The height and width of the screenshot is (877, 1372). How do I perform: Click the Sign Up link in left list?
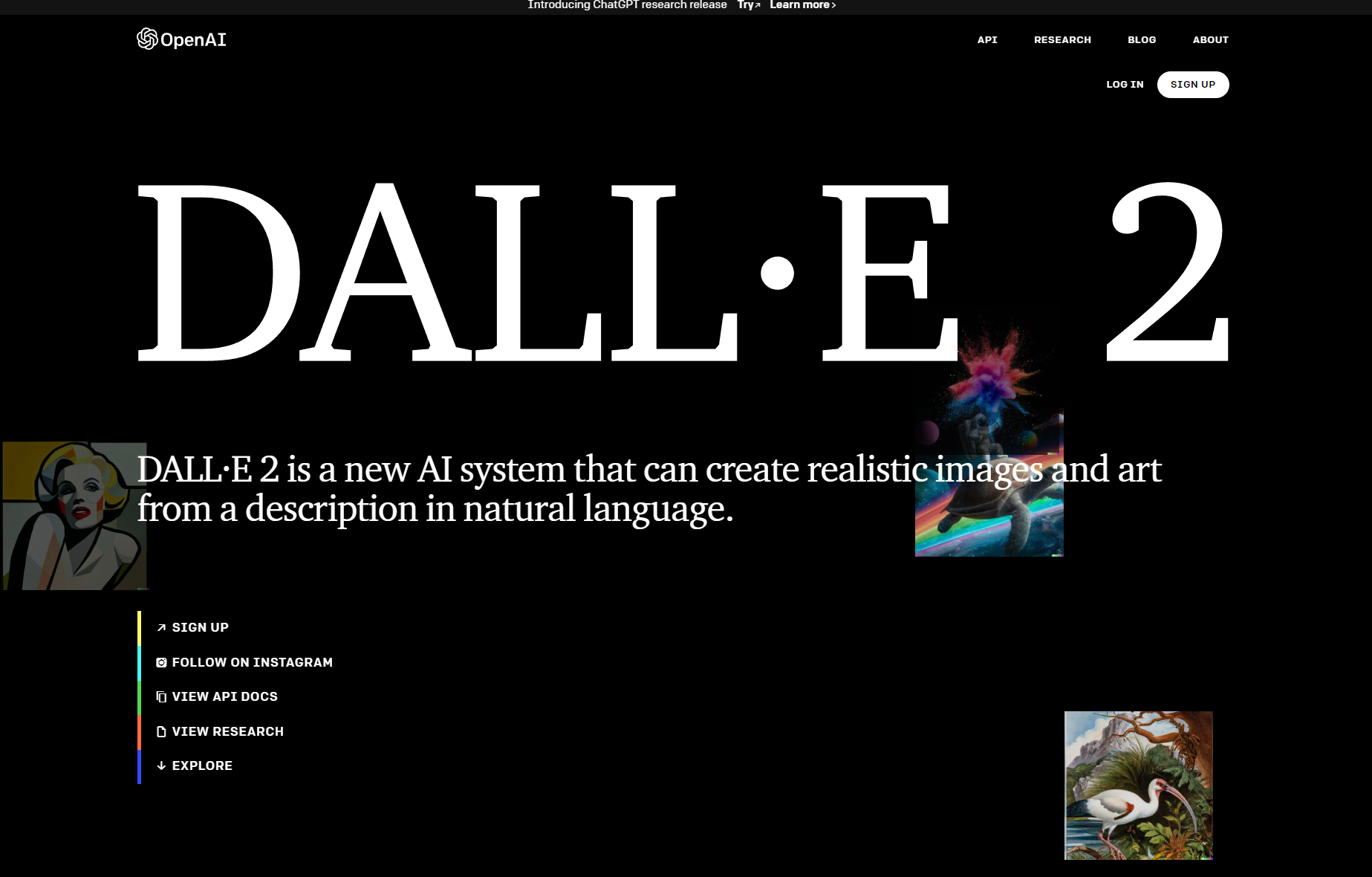[x=192, y=627]
